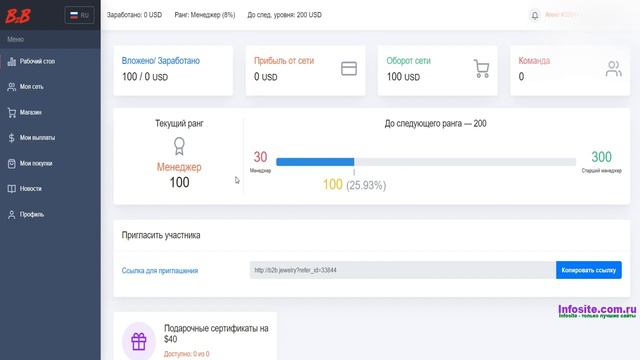
Task: Click the Новости book icon
Action: (12, 189)
